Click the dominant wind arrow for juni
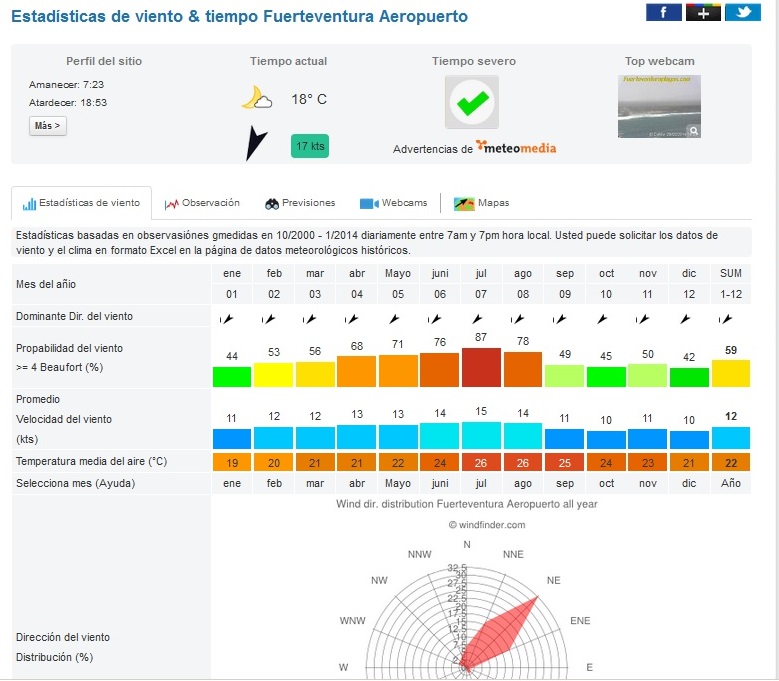The width and height of the screenshot is (779, 681). tap(435, 319)
